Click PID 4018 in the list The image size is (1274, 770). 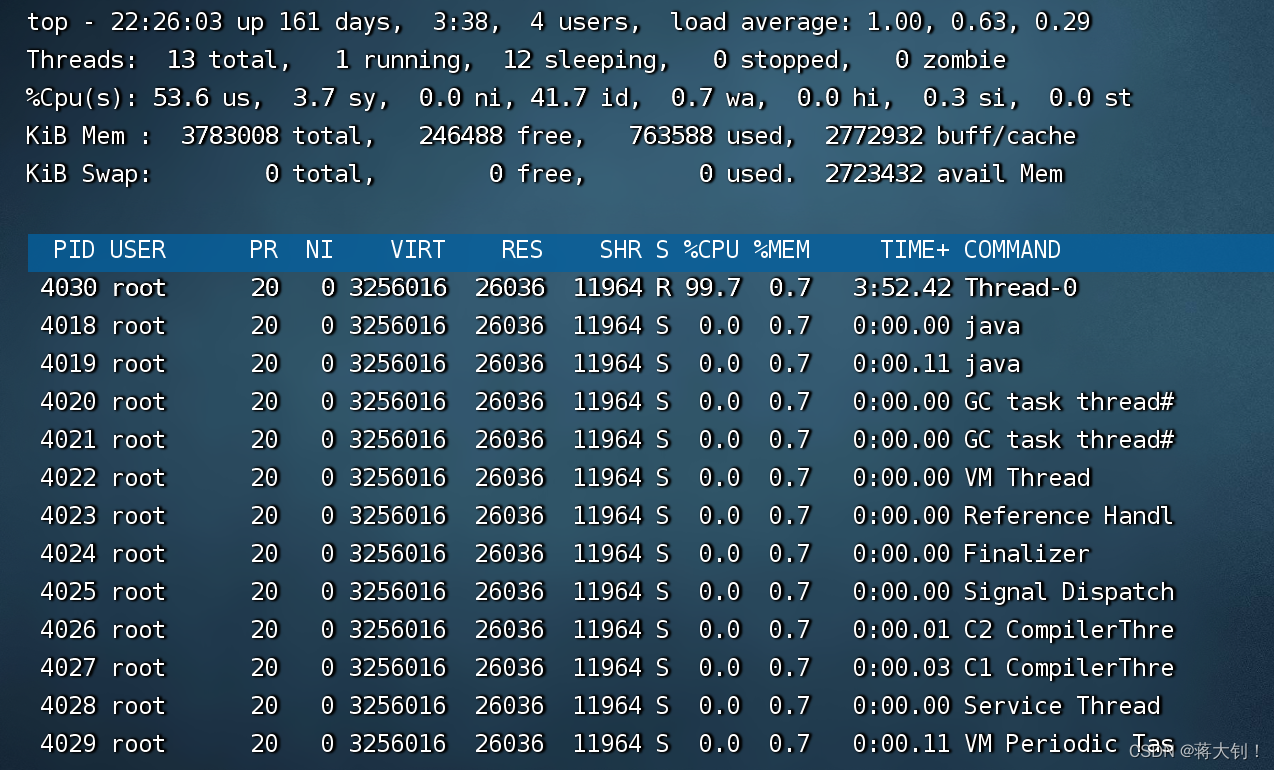(69, 326)
